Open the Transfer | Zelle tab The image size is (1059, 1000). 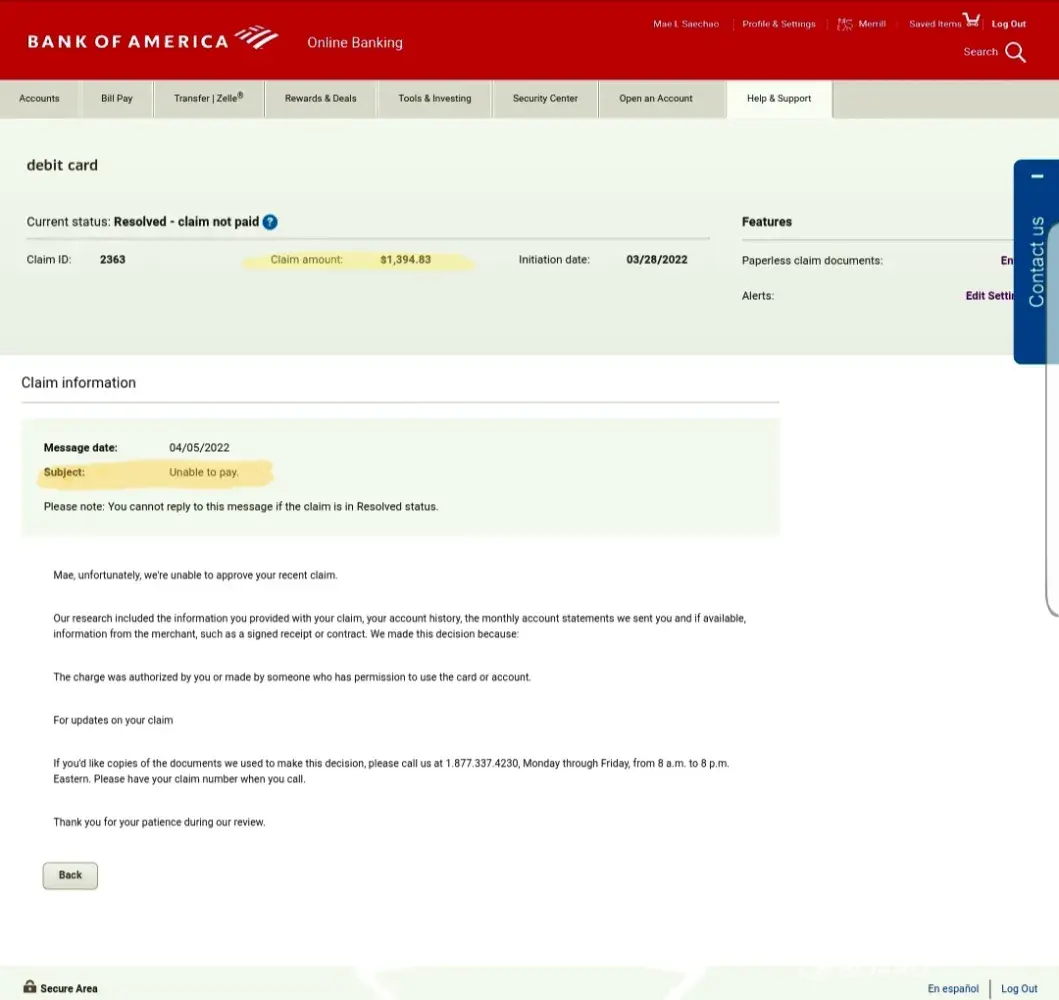click(209, 99)
